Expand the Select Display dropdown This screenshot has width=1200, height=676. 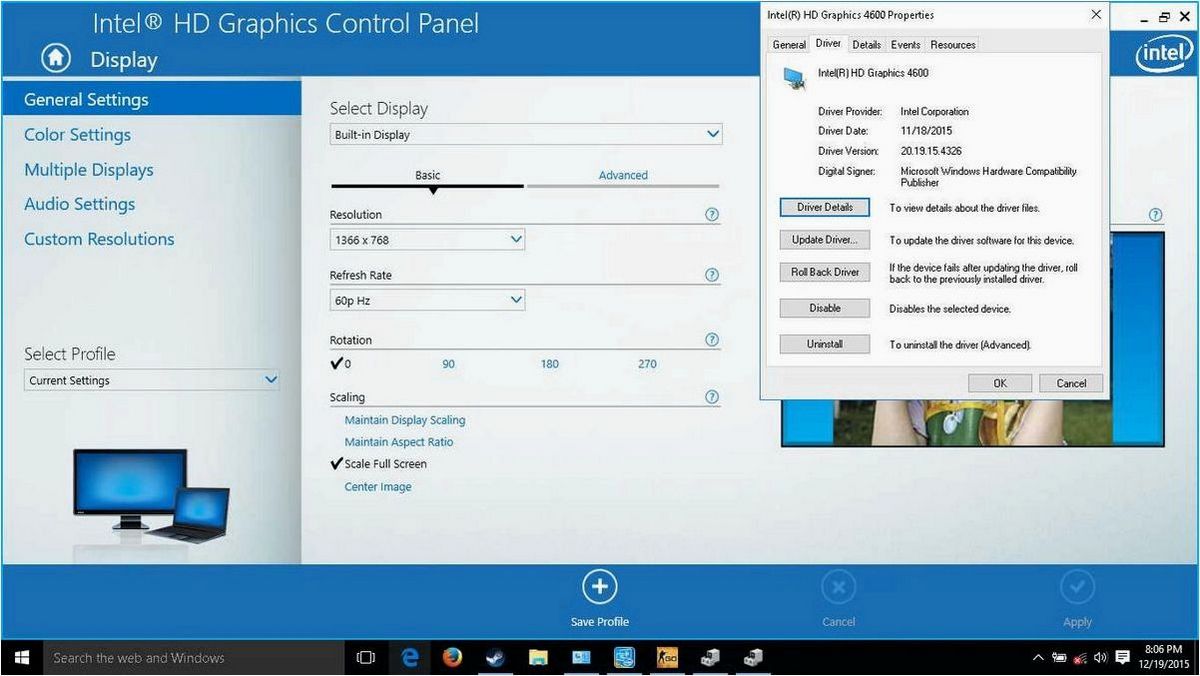(526, 134)
